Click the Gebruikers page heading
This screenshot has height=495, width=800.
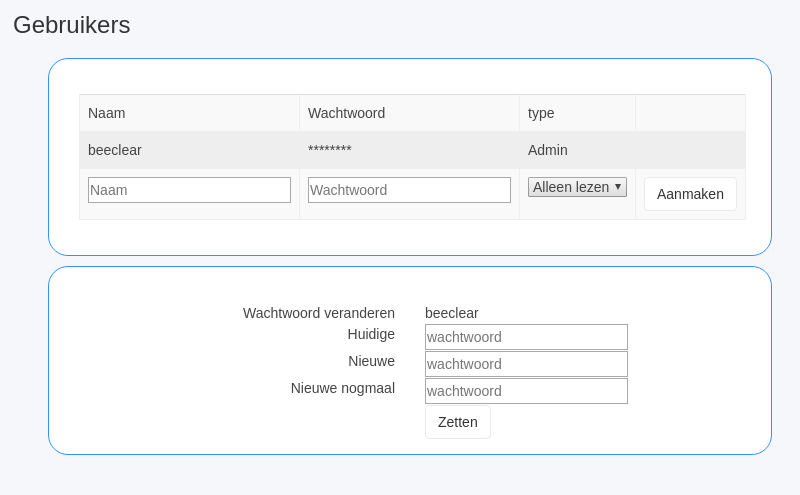tap(72, 25)
